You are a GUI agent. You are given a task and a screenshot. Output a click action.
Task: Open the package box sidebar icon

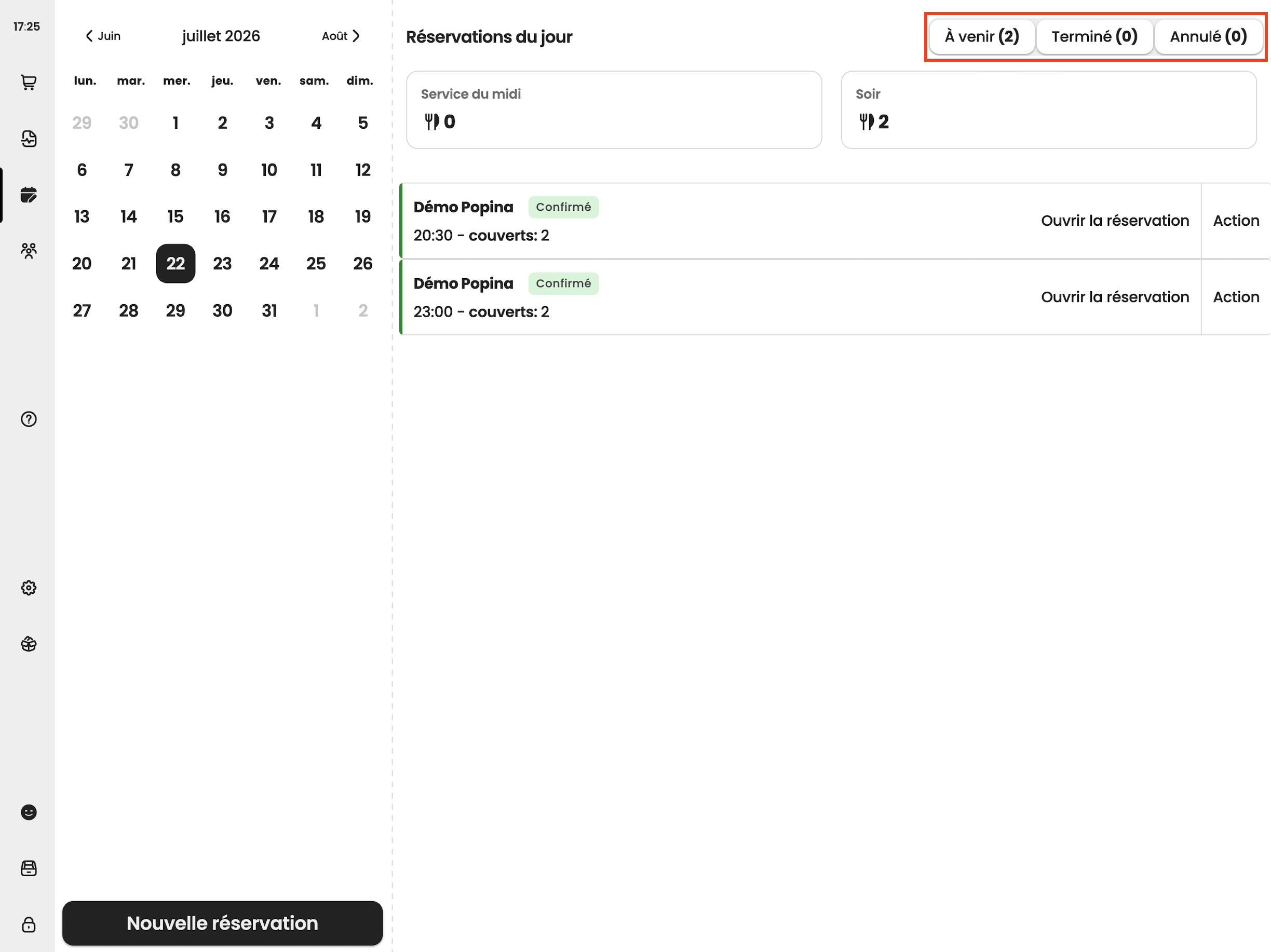click(29, 644)
